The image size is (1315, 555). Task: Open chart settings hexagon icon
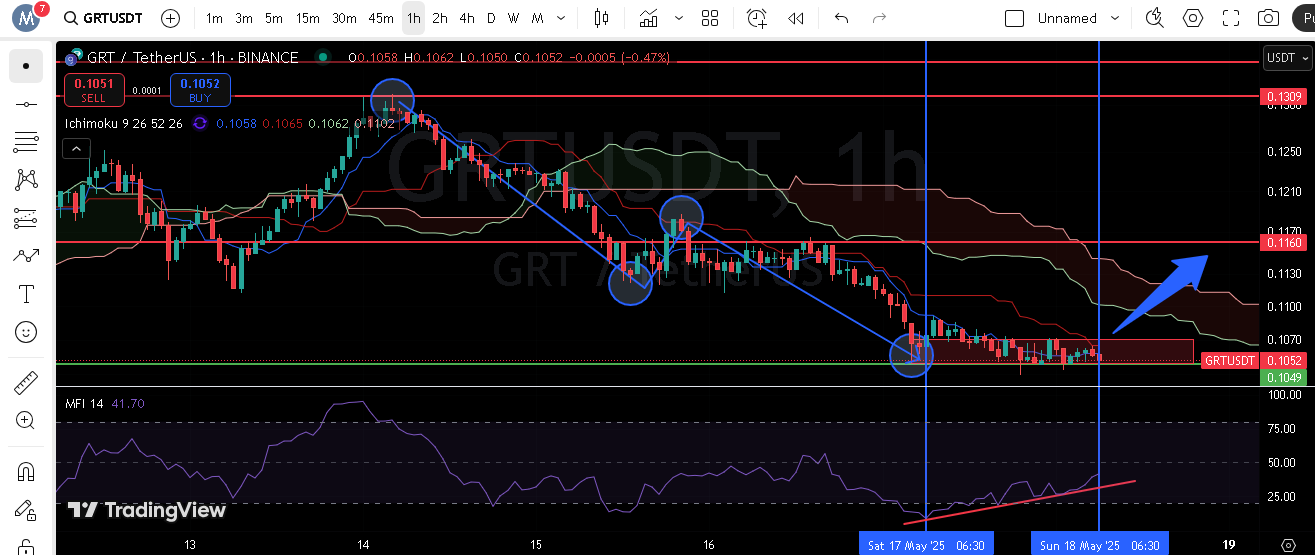coord(1193,18)
